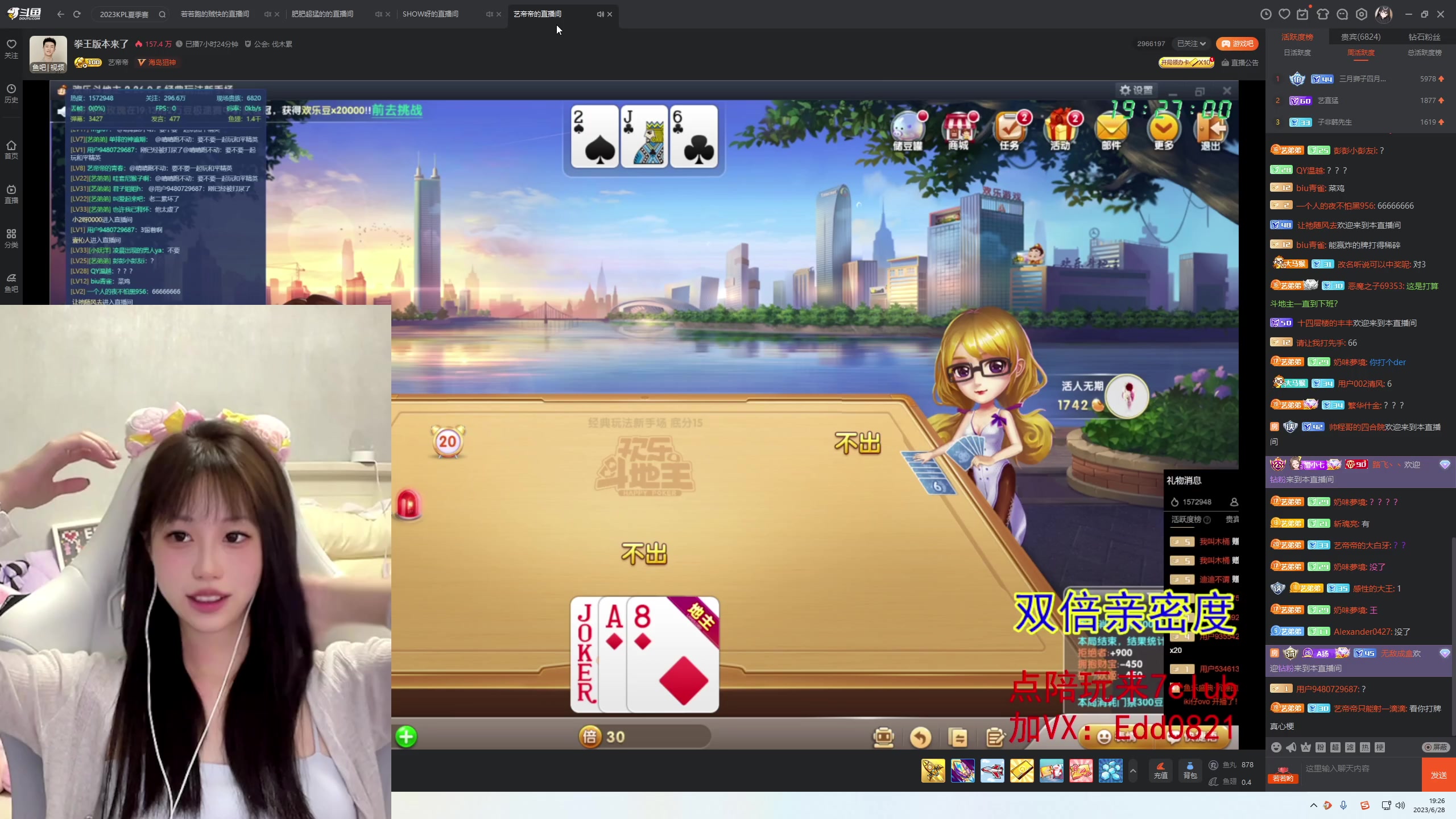
Task: Open 充值 recharge button
Action: pos(1161,771)
